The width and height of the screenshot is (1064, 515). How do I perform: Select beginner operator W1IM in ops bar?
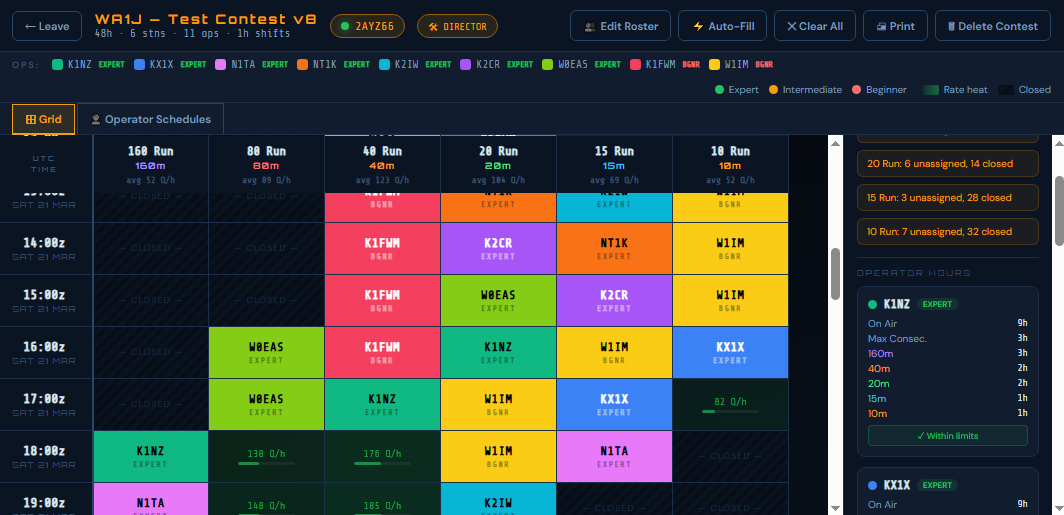pyautogui.click(x=741, y=64)
